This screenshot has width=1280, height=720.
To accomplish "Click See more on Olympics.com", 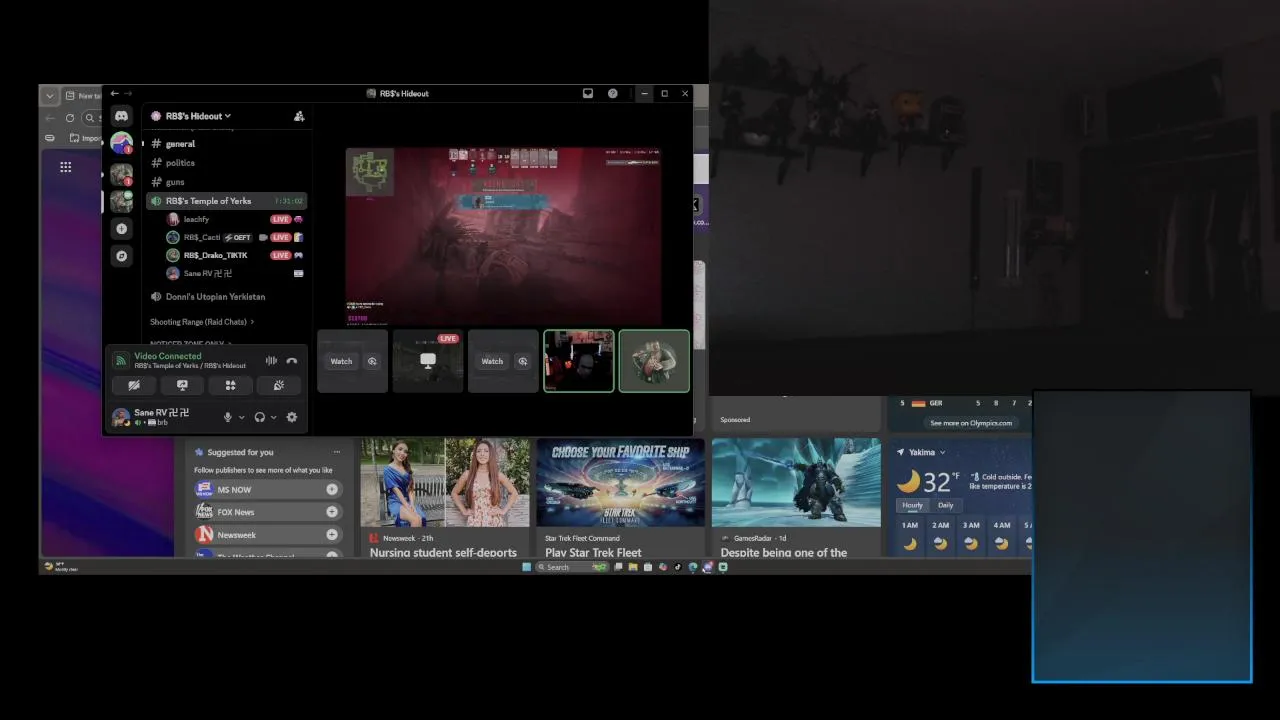I will (971, 423).
